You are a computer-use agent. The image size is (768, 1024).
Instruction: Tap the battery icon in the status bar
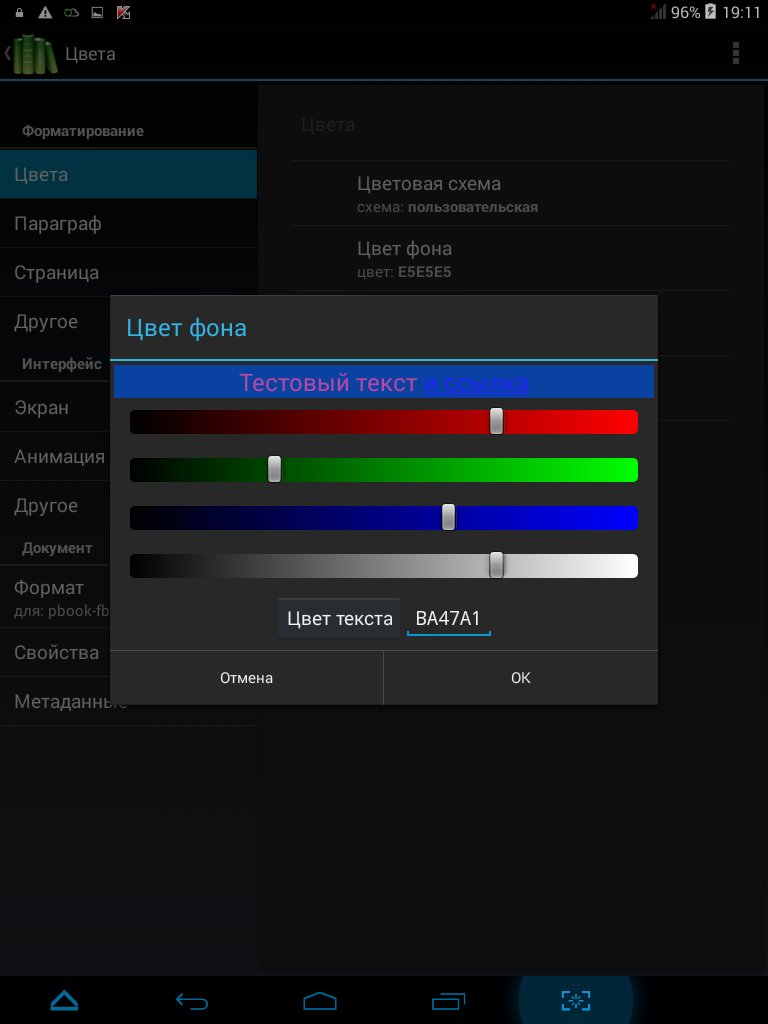click(x=710, y=12)
